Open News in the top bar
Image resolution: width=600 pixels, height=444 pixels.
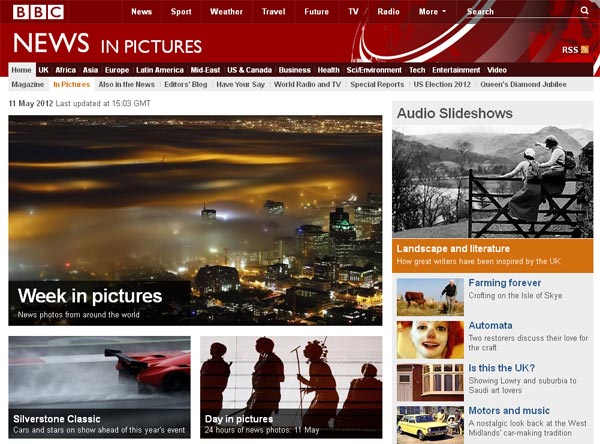point(141,11)
